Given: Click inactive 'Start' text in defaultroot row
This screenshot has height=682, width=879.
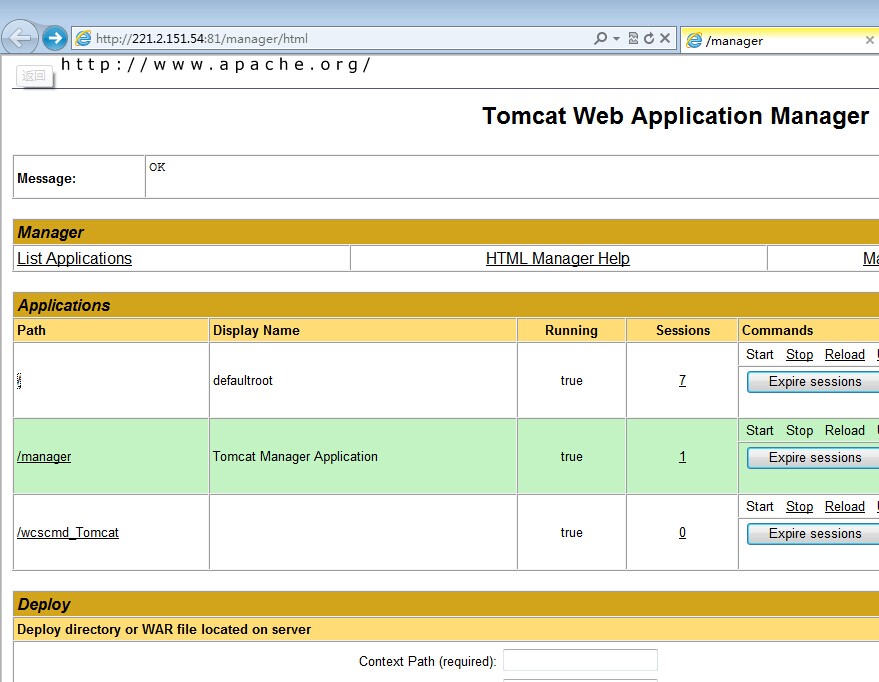Looking at the screenshot, I should tap(760, 355).
